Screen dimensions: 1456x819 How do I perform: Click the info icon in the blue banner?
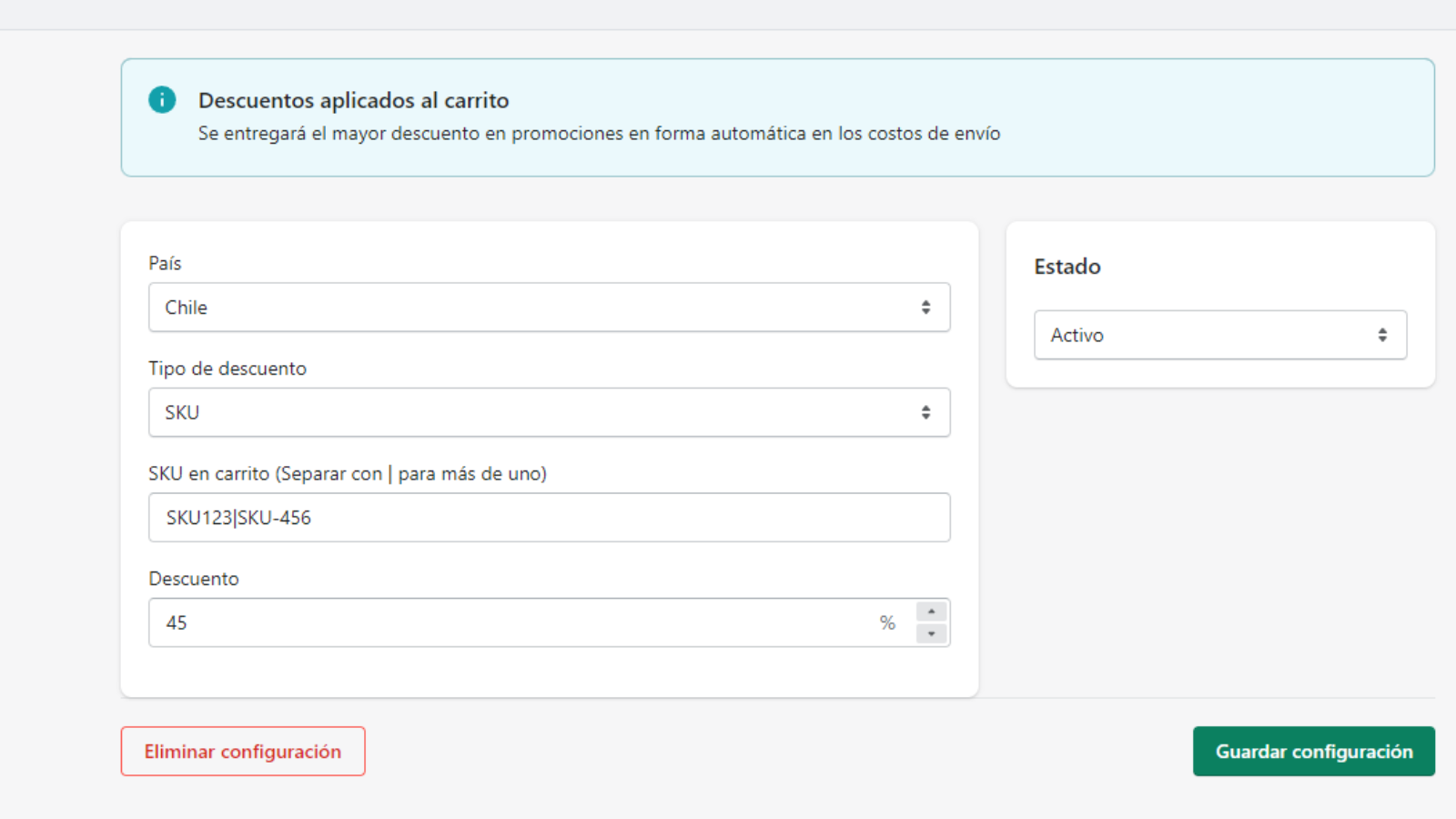pos(162,100)
